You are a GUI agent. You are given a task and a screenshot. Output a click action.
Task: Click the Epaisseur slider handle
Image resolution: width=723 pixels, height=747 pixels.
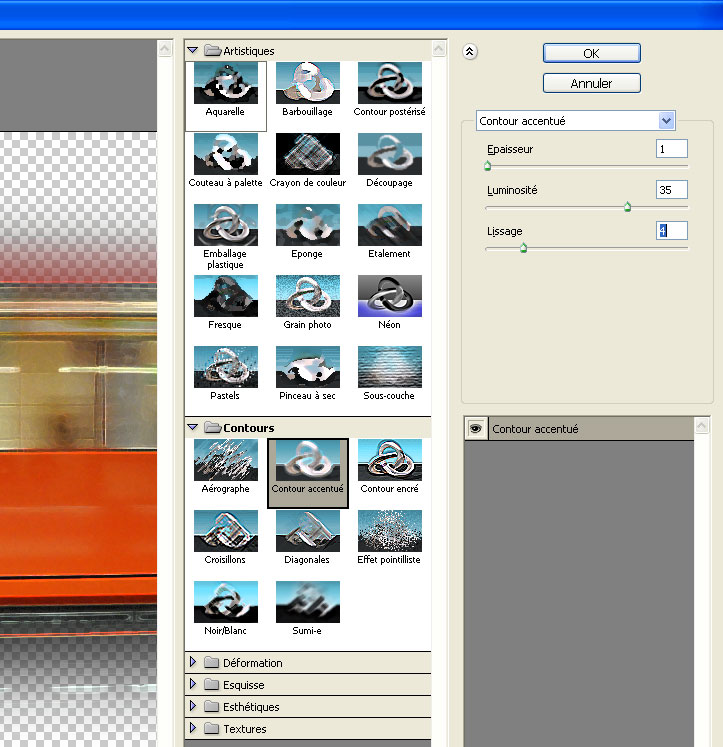pyautogui.click(x=487, y=166)
